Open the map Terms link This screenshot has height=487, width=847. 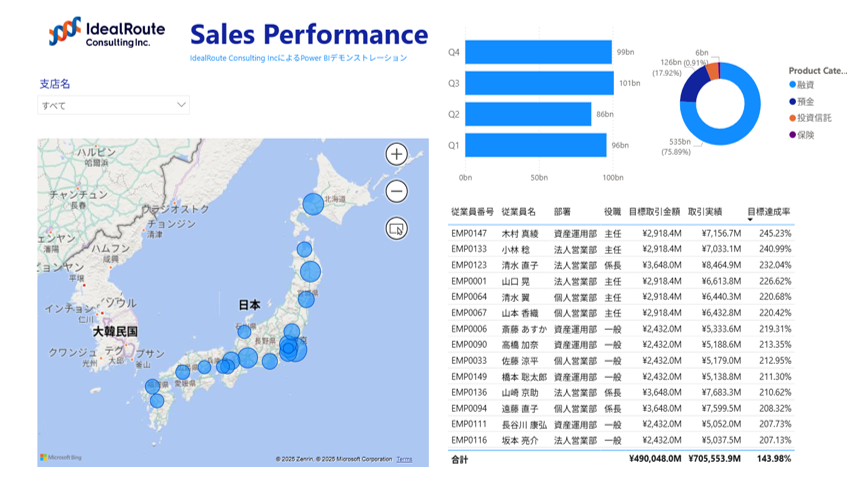point(404,459)
